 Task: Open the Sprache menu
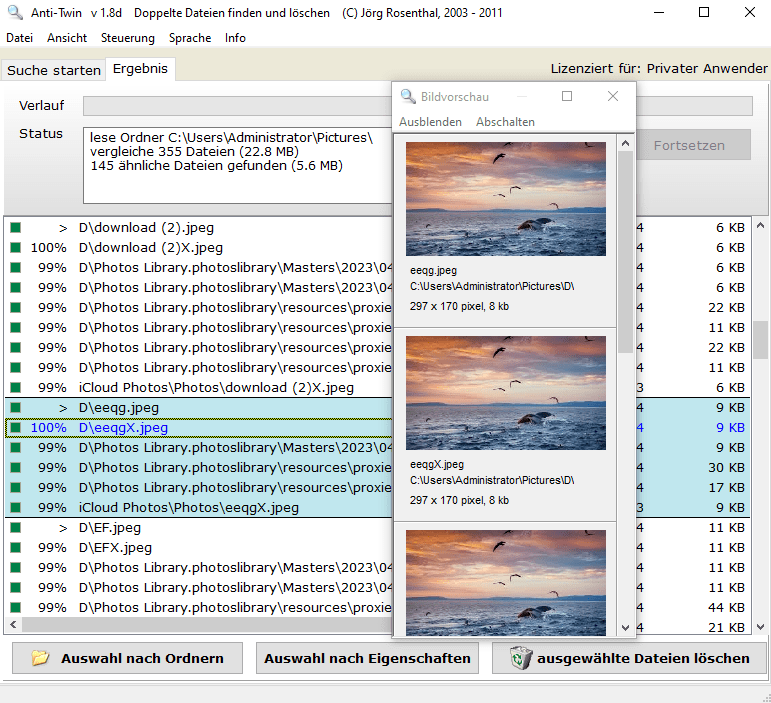pos(190,38)
